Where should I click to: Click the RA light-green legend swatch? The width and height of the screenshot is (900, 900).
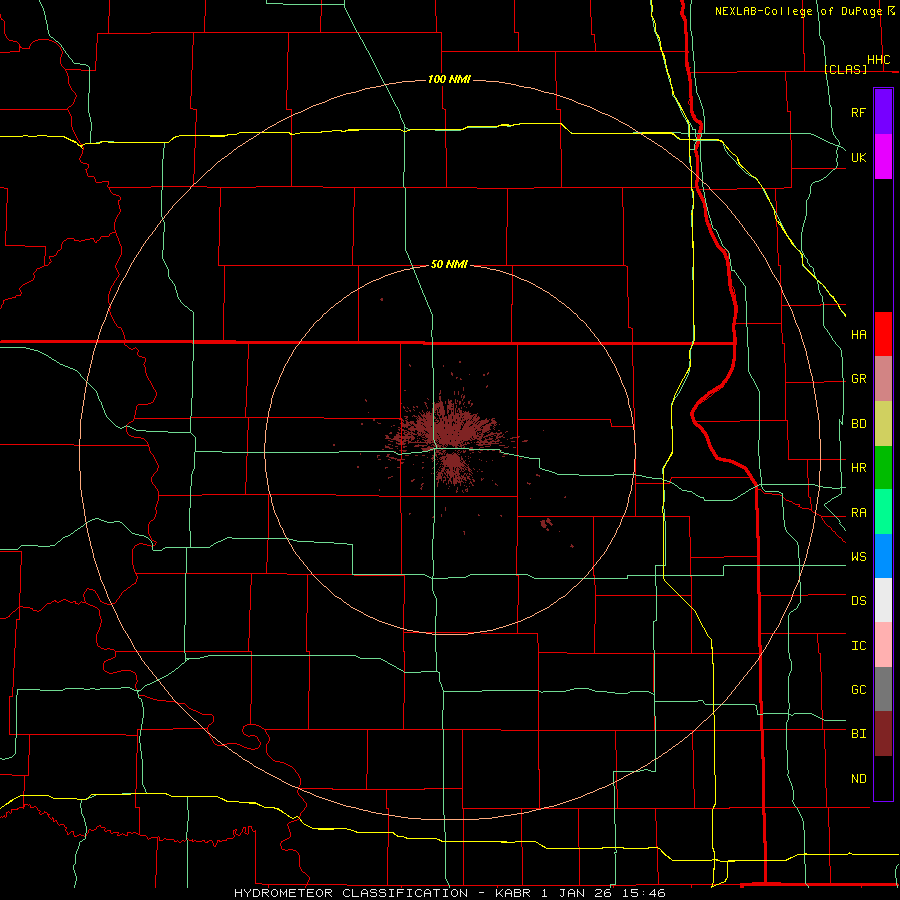pos(883,512)
